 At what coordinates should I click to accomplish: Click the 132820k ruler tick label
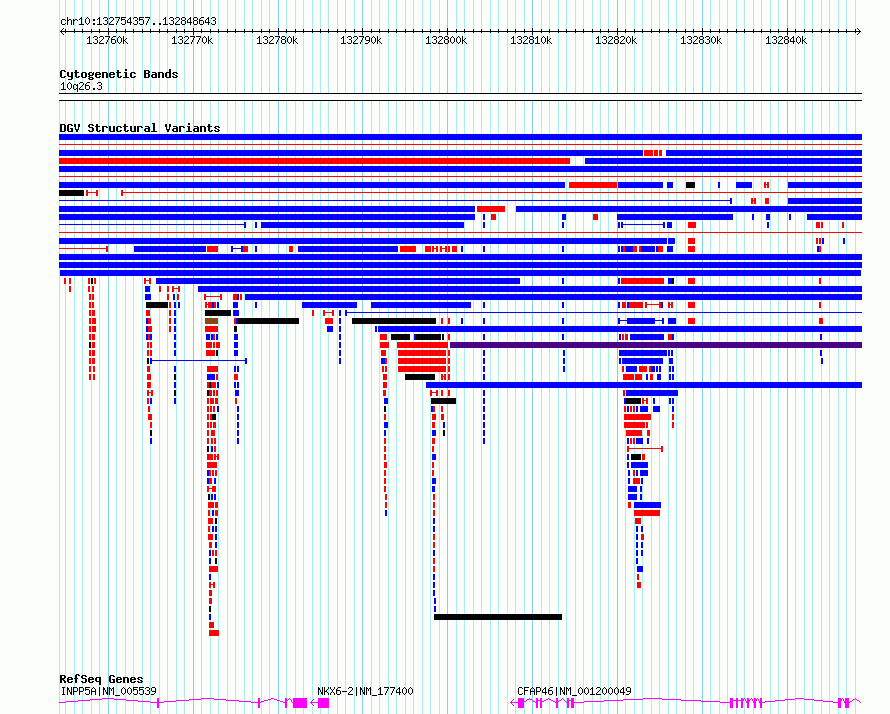(616, 40)
